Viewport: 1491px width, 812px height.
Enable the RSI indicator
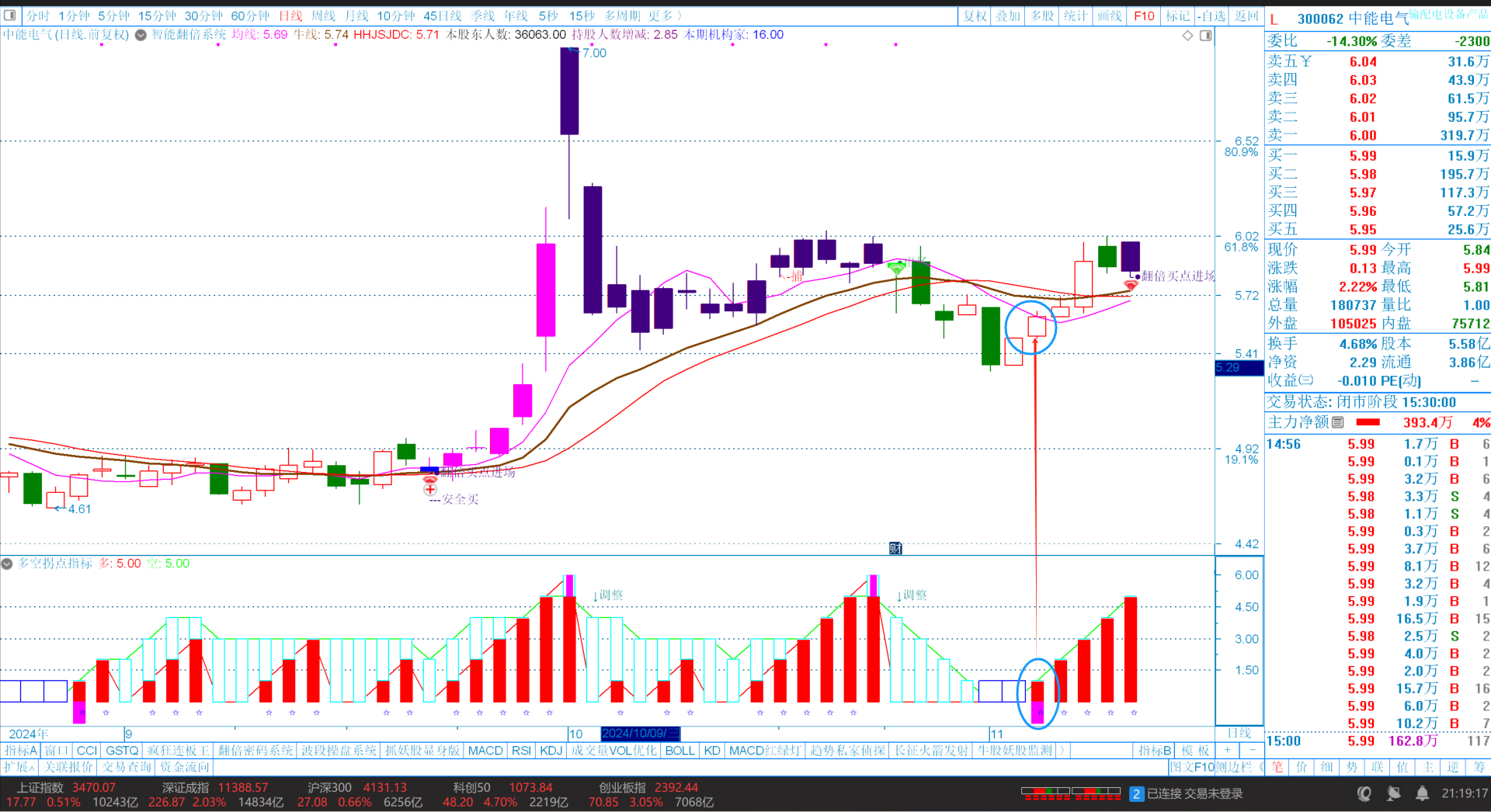point(521,751)
